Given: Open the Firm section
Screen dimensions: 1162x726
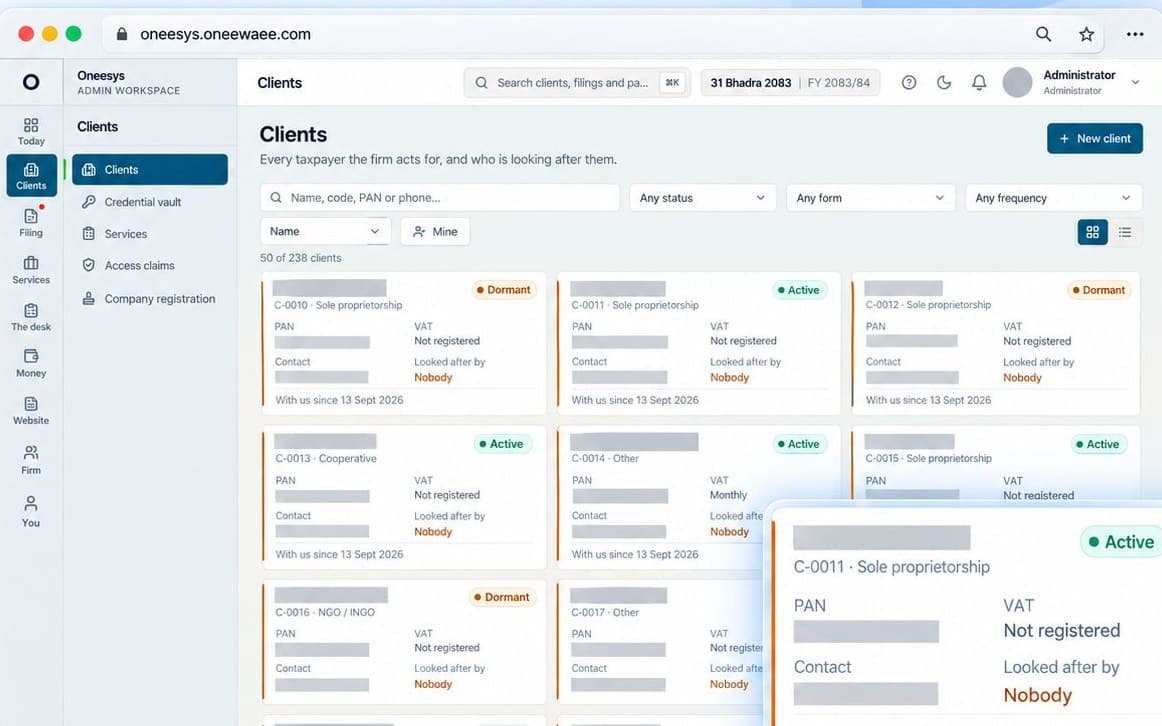Looking at the screenshot, I should (x=30, y=459).
